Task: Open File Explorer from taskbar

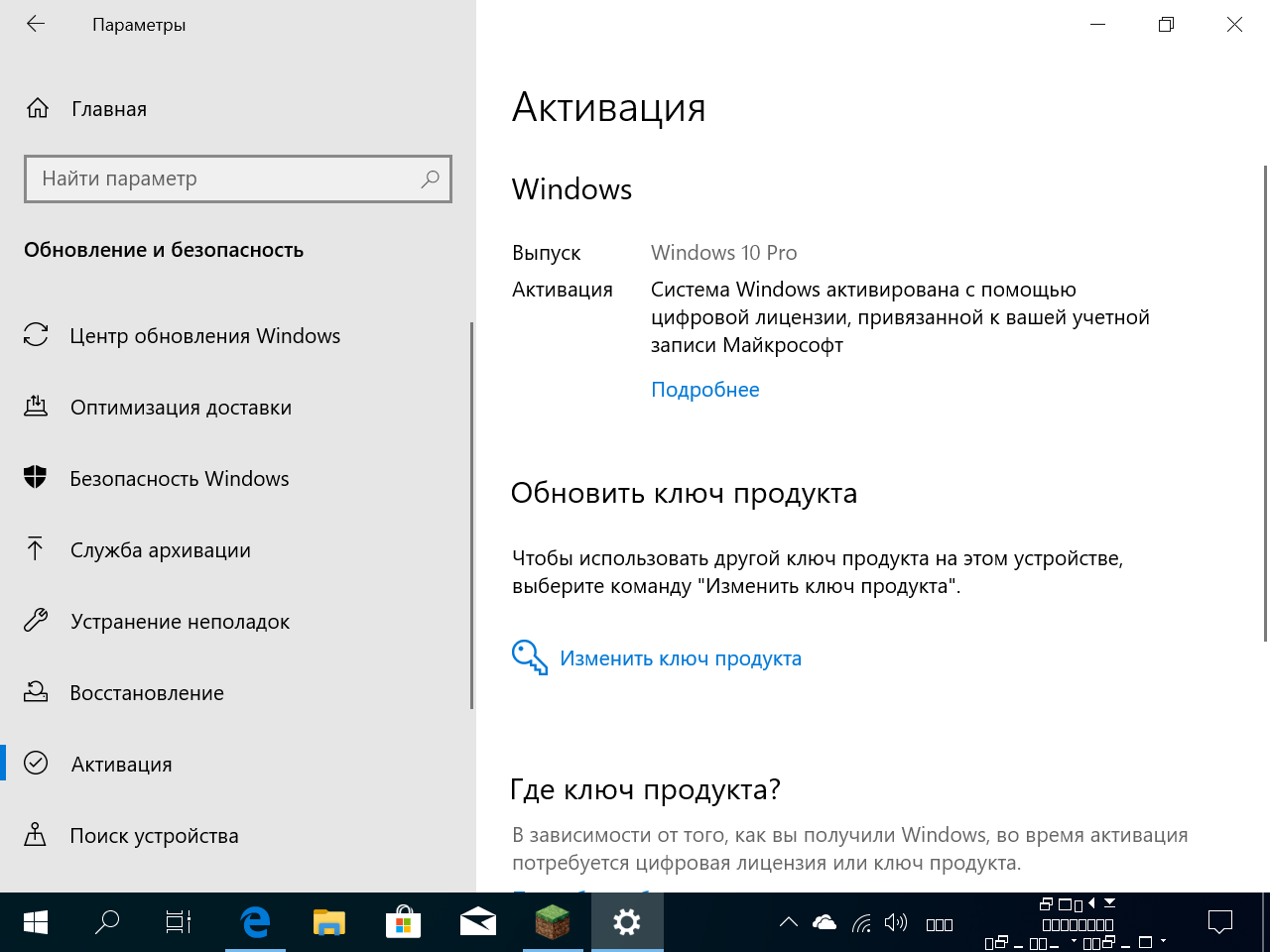Action: [329, 922]
